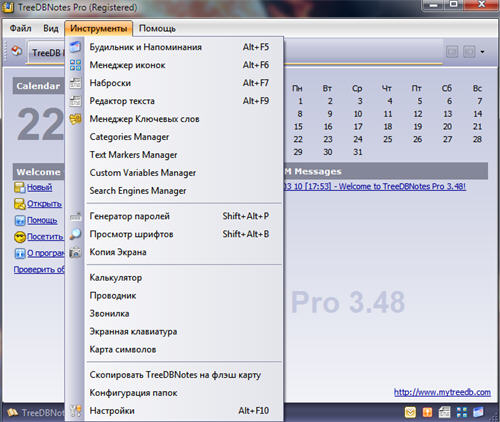Open Карта символов
Image resolution: width=500 pixels, height=422 pixels.
[183, 350]
